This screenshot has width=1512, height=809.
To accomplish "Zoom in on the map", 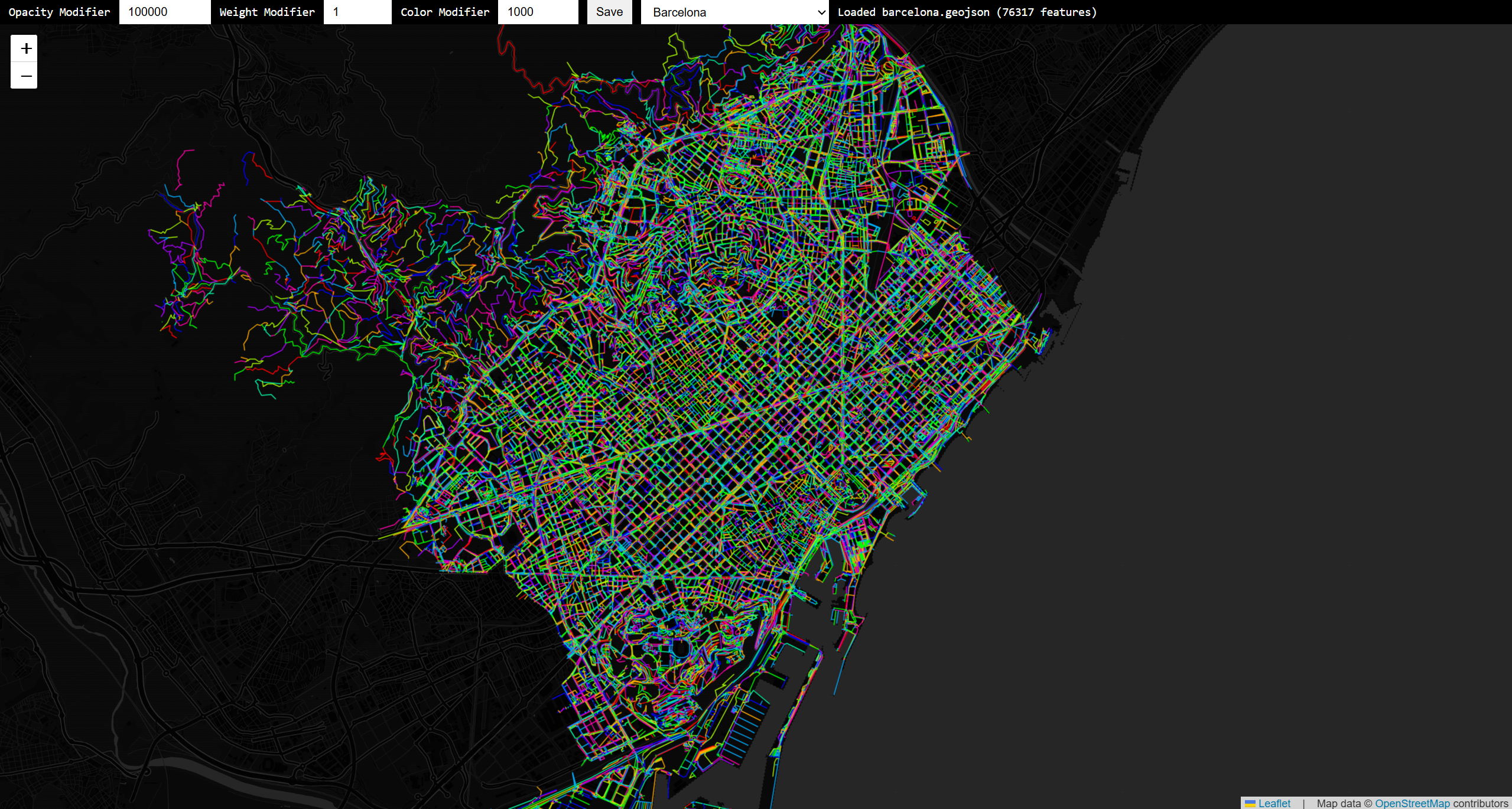I will click(24, 48).
